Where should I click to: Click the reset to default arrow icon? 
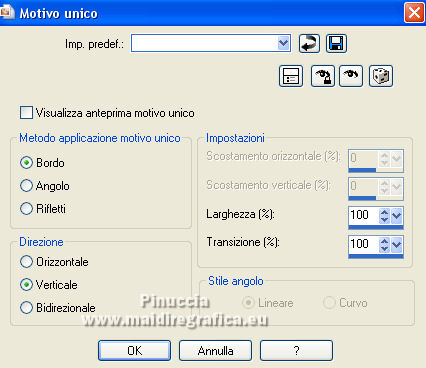(309, 43)
